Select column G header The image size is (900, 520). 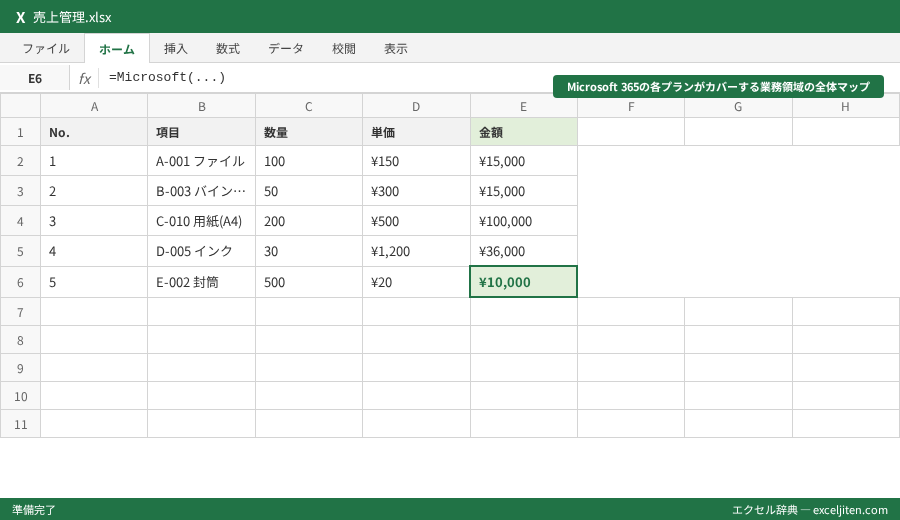click(738, 107)
